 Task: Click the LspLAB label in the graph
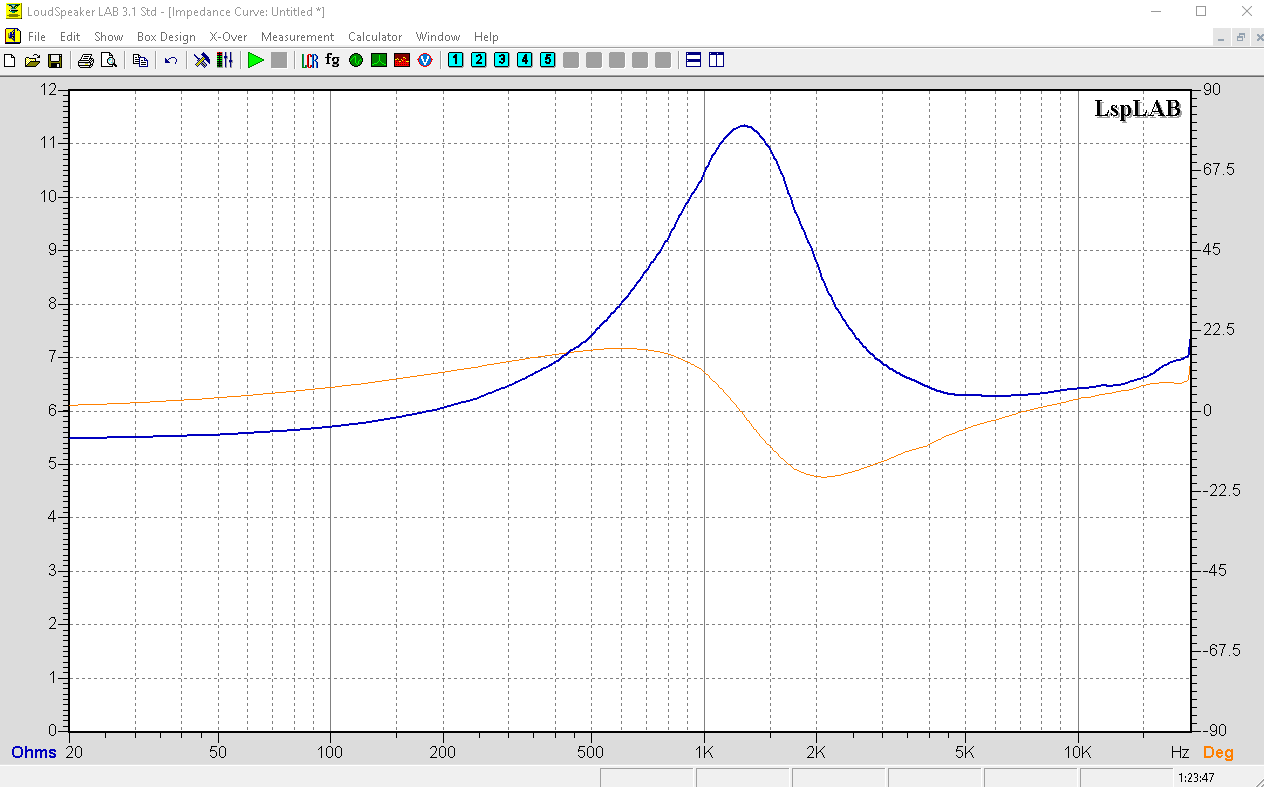[1138, 110]
